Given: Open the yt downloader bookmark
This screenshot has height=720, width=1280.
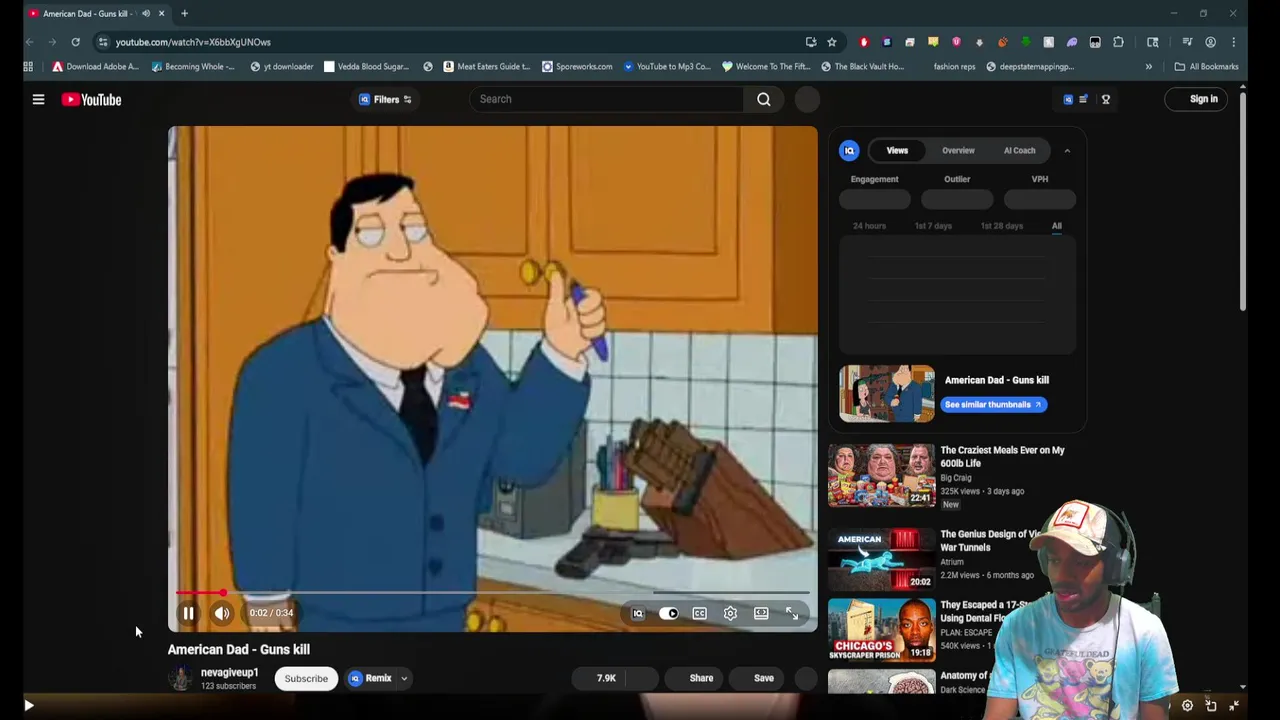Looking at the screenshot, I should (282, 66).
